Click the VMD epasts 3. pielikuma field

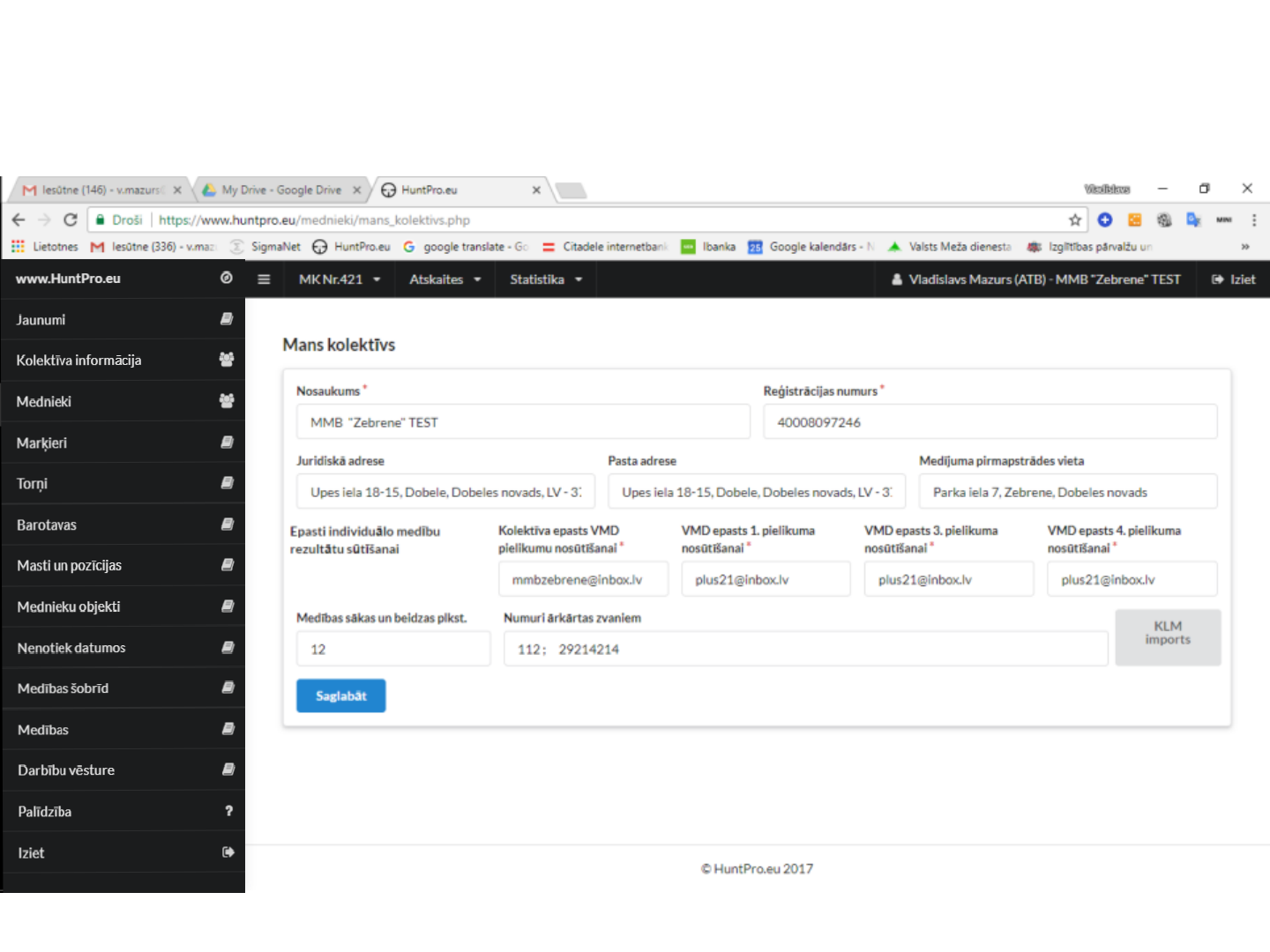click(949, 579)
